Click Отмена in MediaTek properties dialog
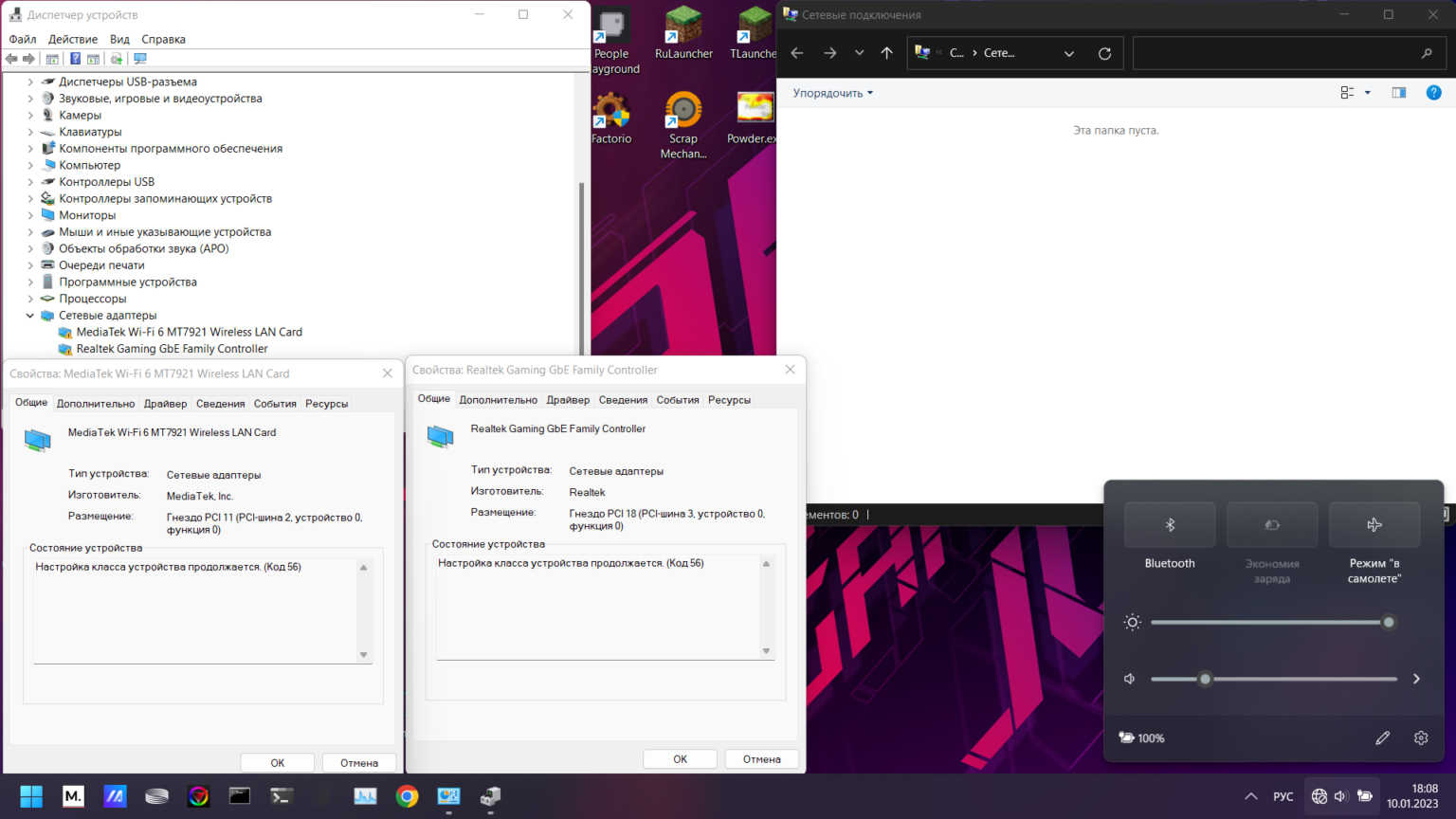The width and height of the screenshot is (1456, 819). coord(359,763)
